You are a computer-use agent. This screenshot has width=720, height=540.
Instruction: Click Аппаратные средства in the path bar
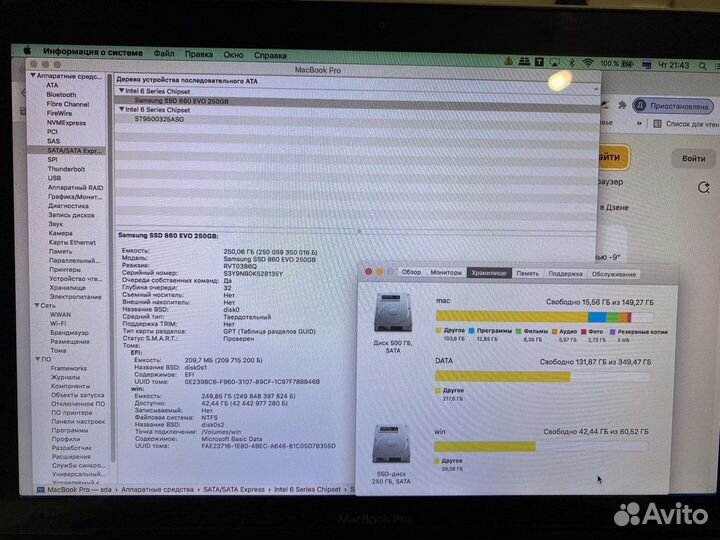pos(157,489)
